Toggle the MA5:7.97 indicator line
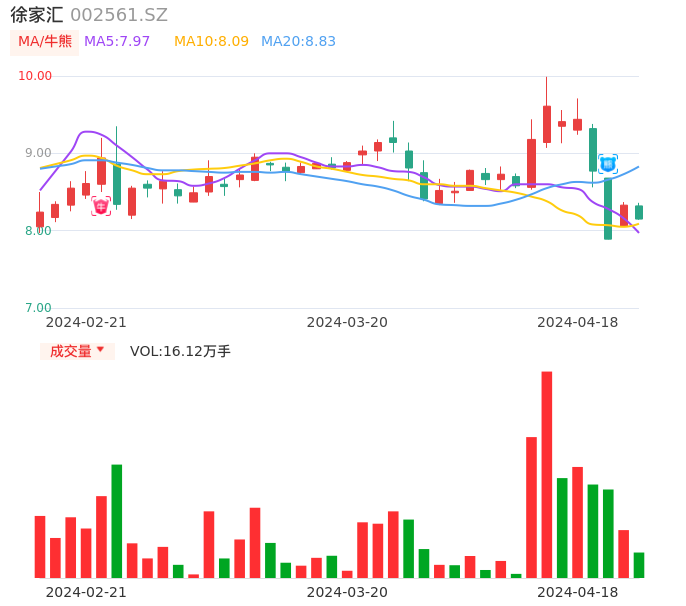The height and width of the screenshot is (606, 686). coord(117,42)
